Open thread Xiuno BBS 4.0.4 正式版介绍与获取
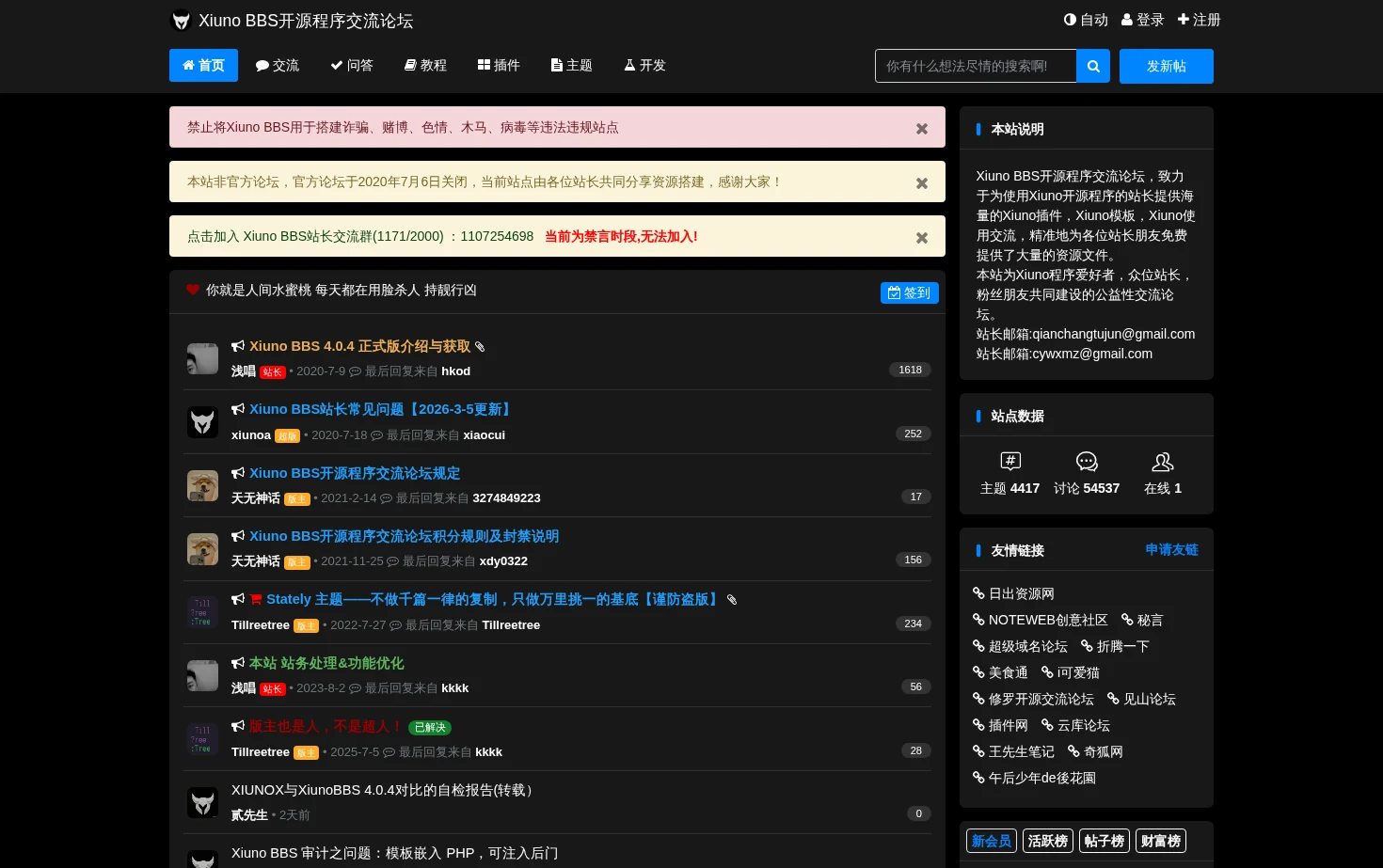This screenshot has width=1383, height=868. pyautogui.click(x=359, y=346)
